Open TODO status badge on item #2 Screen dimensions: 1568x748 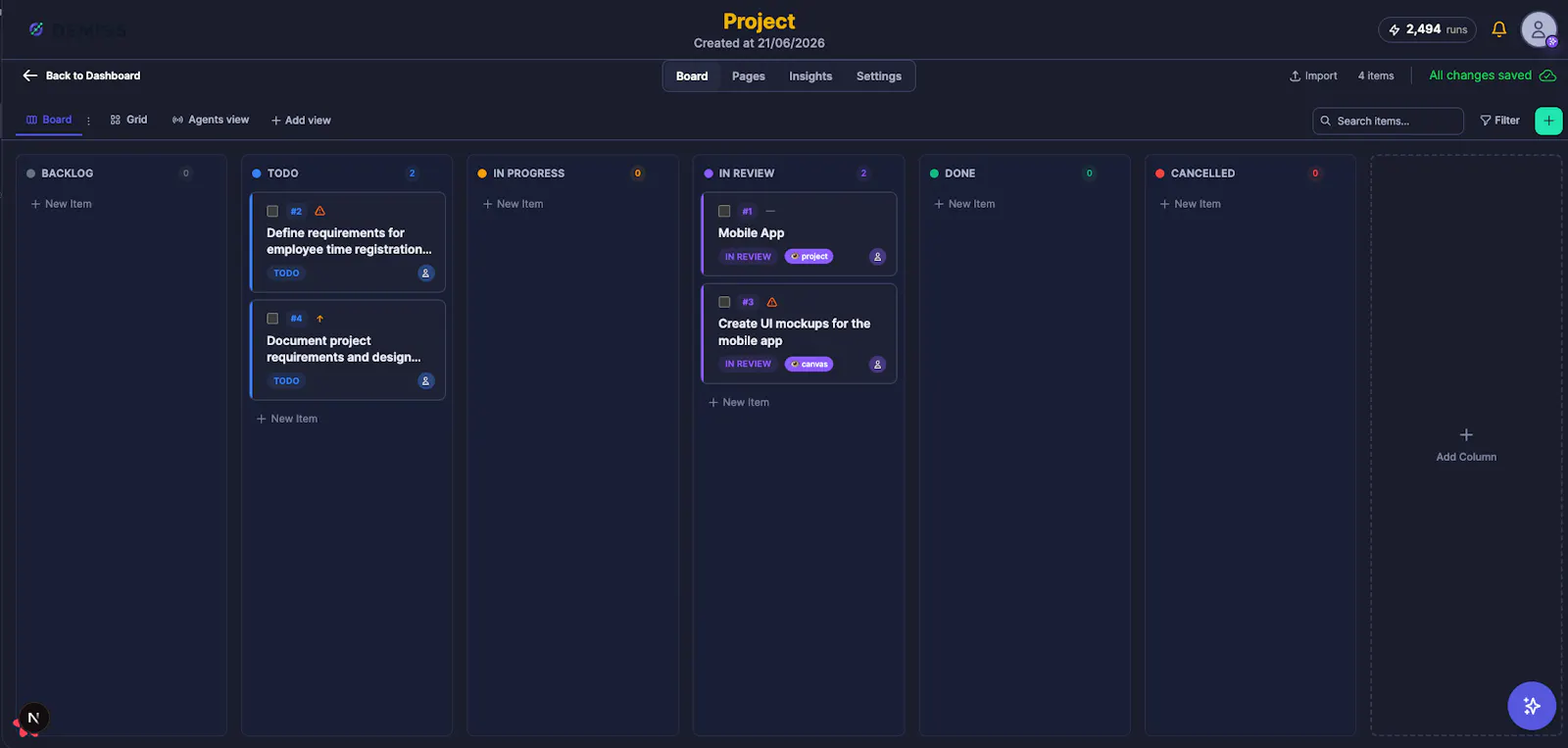point(286,274)
